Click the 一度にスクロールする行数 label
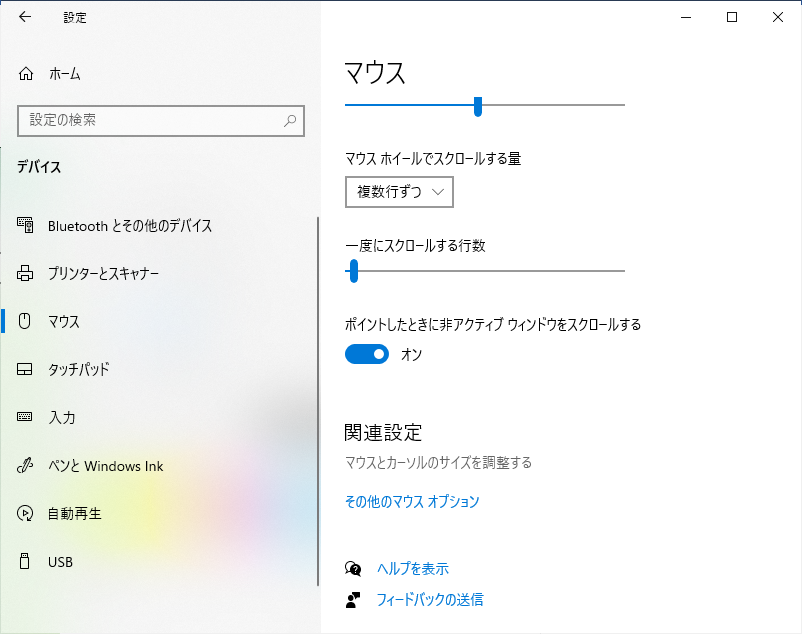 415,246
